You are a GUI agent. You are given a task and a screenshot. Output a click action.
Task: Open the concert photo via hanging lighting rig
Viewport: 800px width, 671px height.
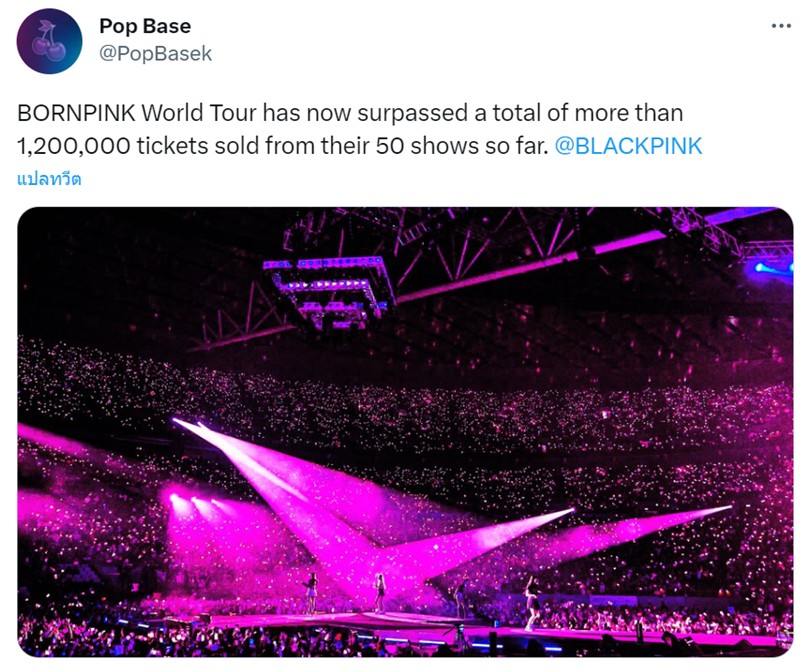(x=329, y=292)
